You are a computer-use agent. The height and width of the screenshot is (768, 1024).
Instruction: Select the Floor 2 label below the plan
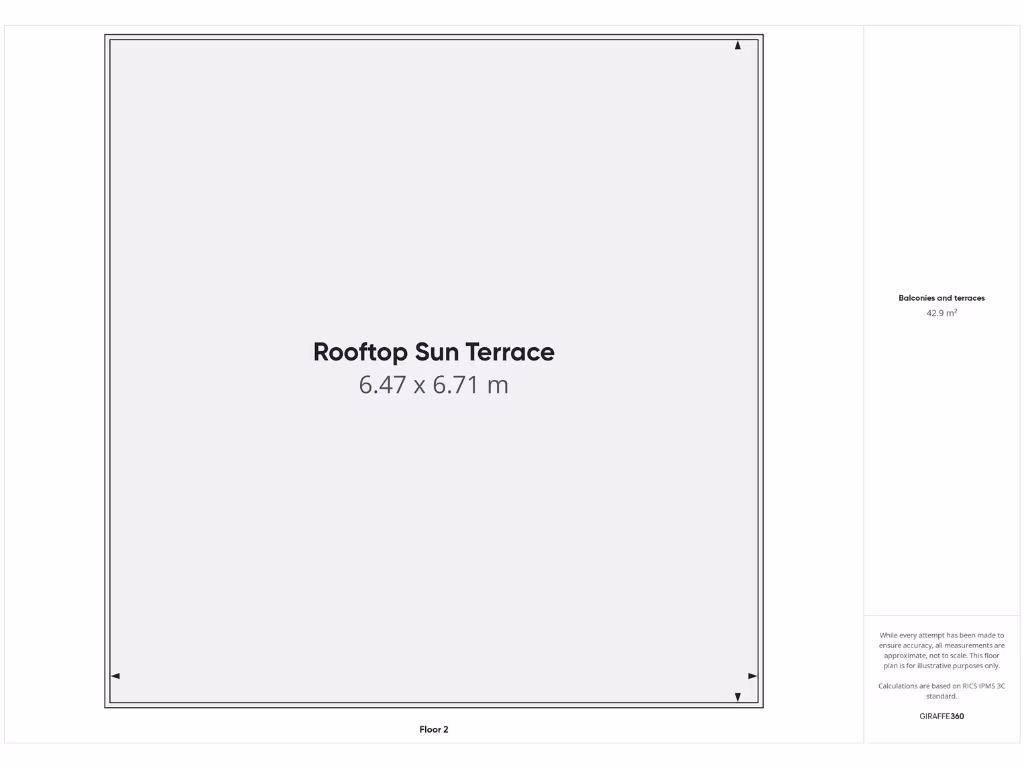[x=433, y=729]
